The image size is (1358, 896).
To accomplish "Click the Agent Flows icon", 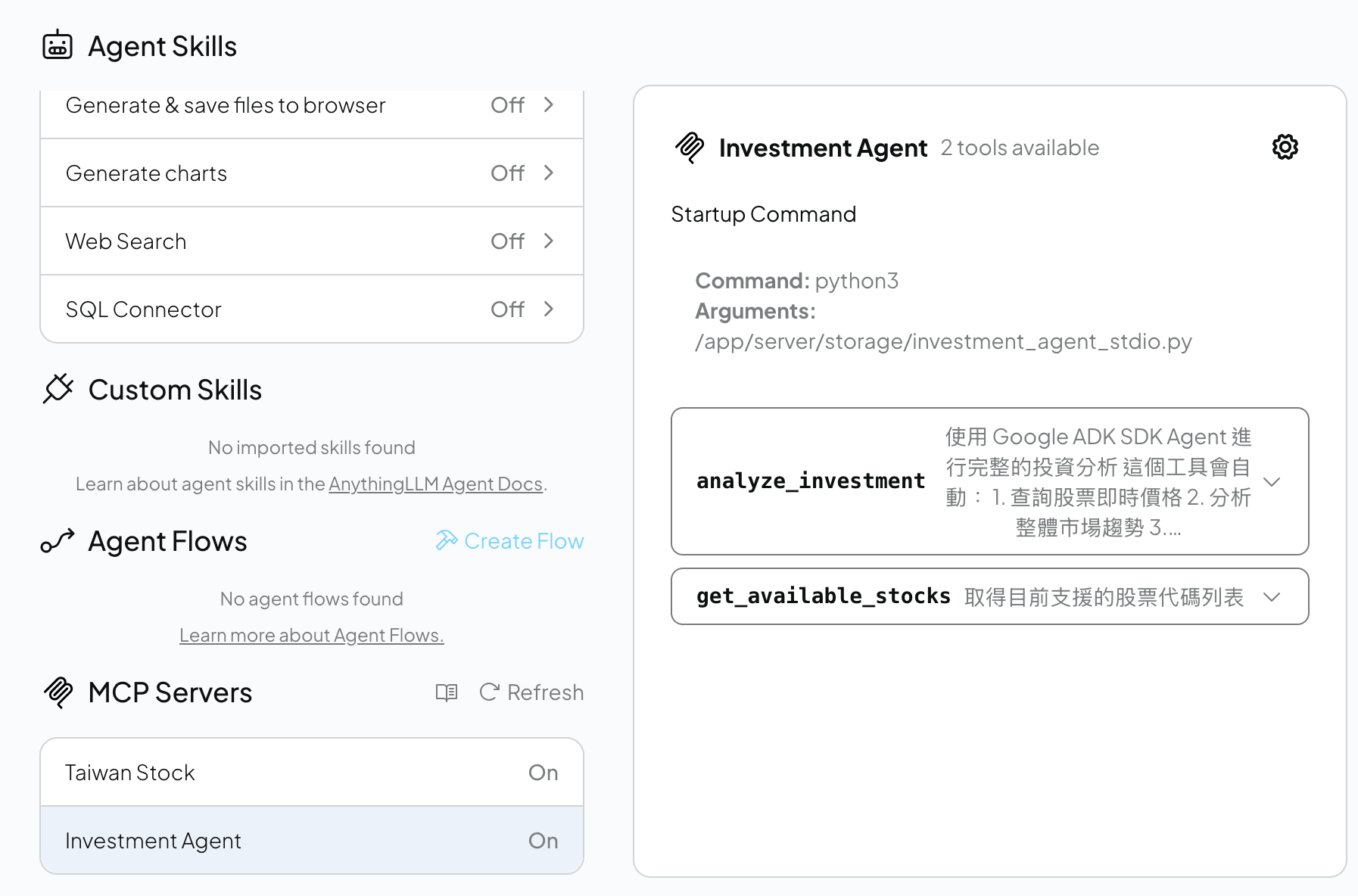I will [x=57, y=540].
